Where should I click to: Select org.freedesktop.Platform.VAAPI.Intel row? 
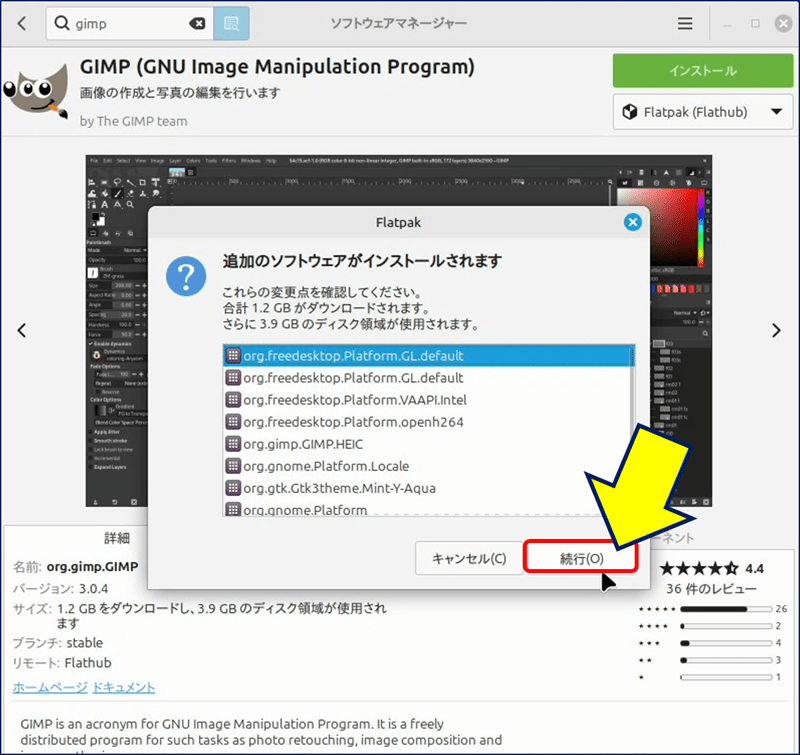point(429,399)
